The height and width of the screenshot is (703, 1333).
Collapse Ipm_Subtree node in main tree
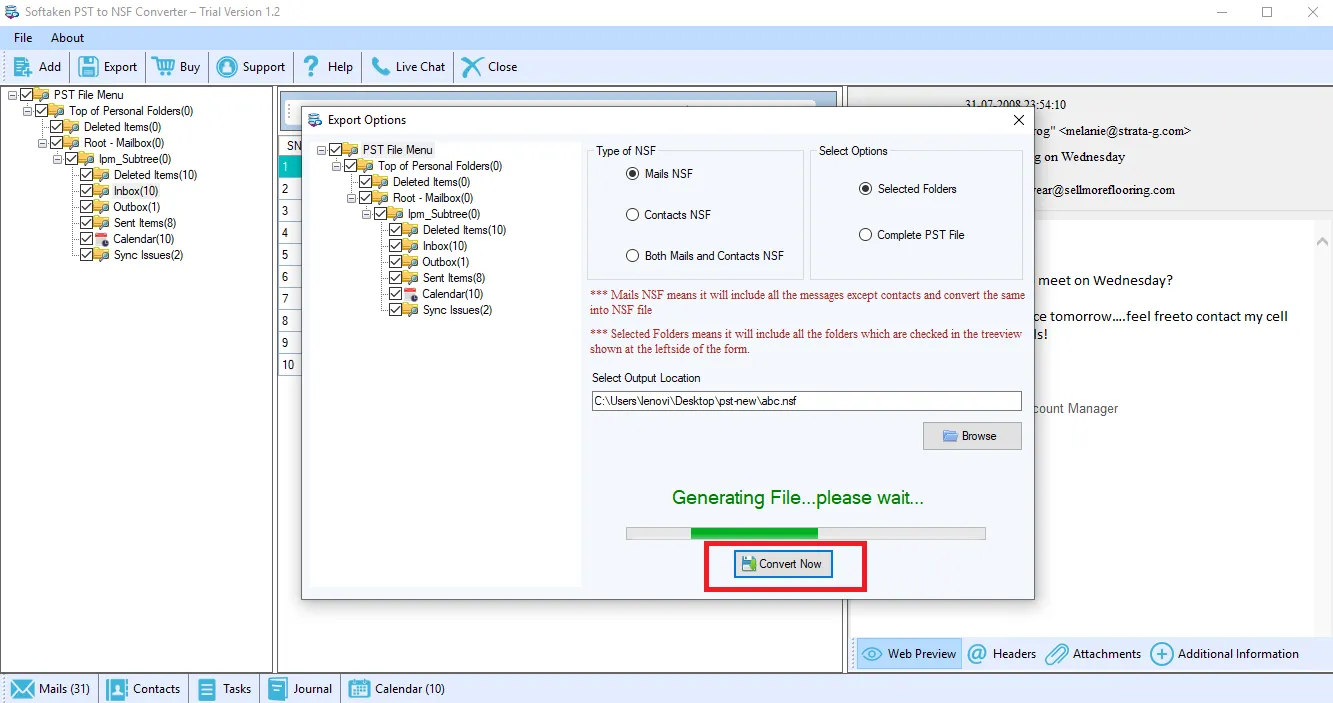(57, 159)
